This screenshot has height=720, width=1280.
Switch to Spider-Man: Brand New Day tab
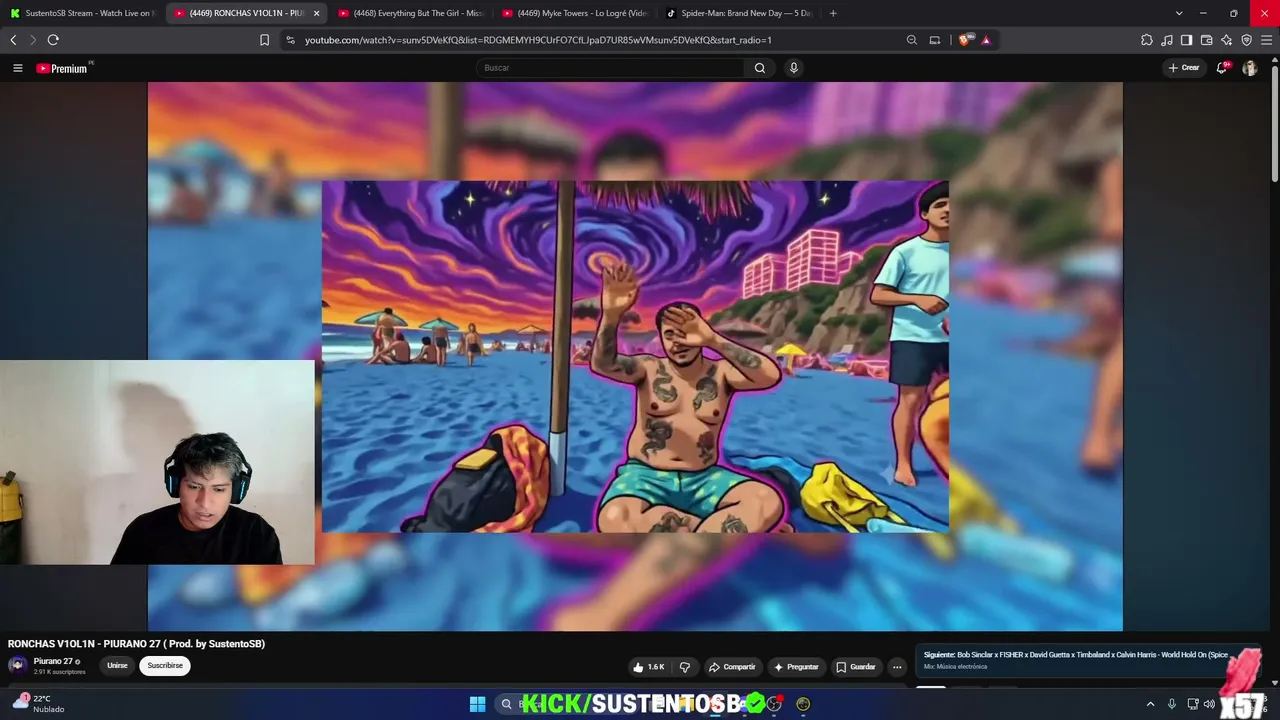click(738, 13)
